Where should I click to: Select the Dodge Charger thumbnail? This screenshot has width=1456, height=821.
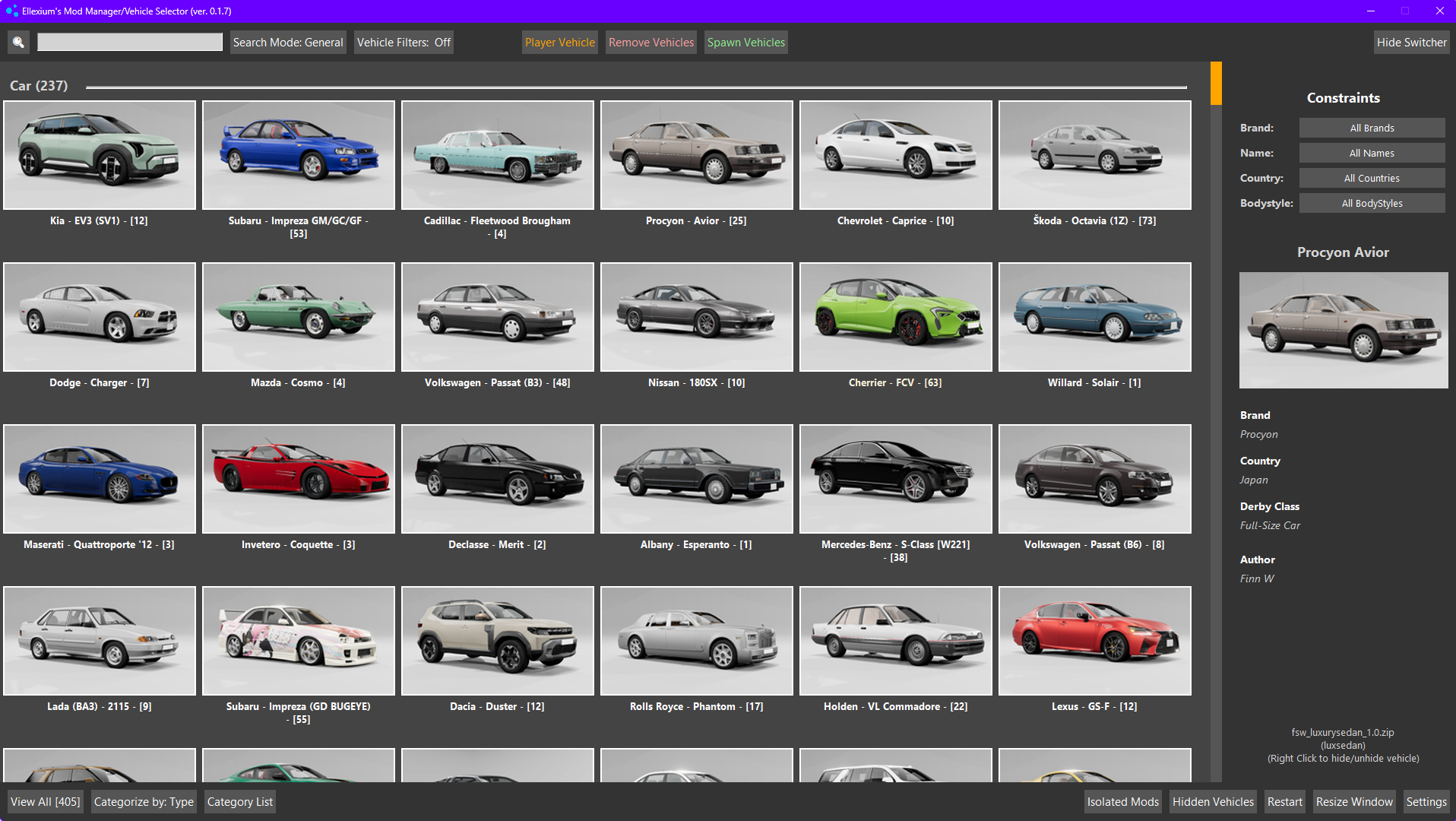[x=100, y=317]
